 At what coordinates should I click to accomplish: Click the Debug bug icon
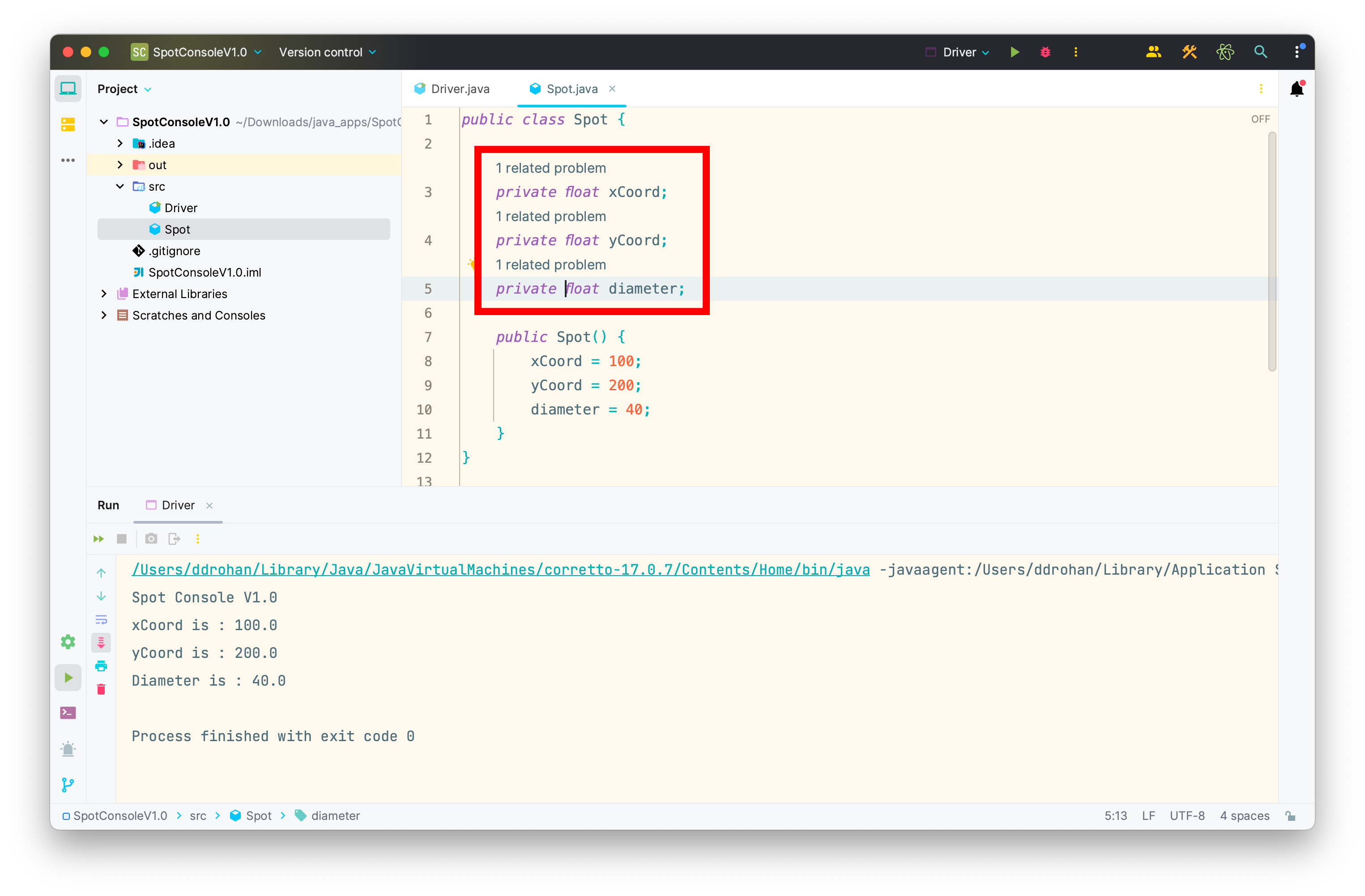pos(1045,52)
